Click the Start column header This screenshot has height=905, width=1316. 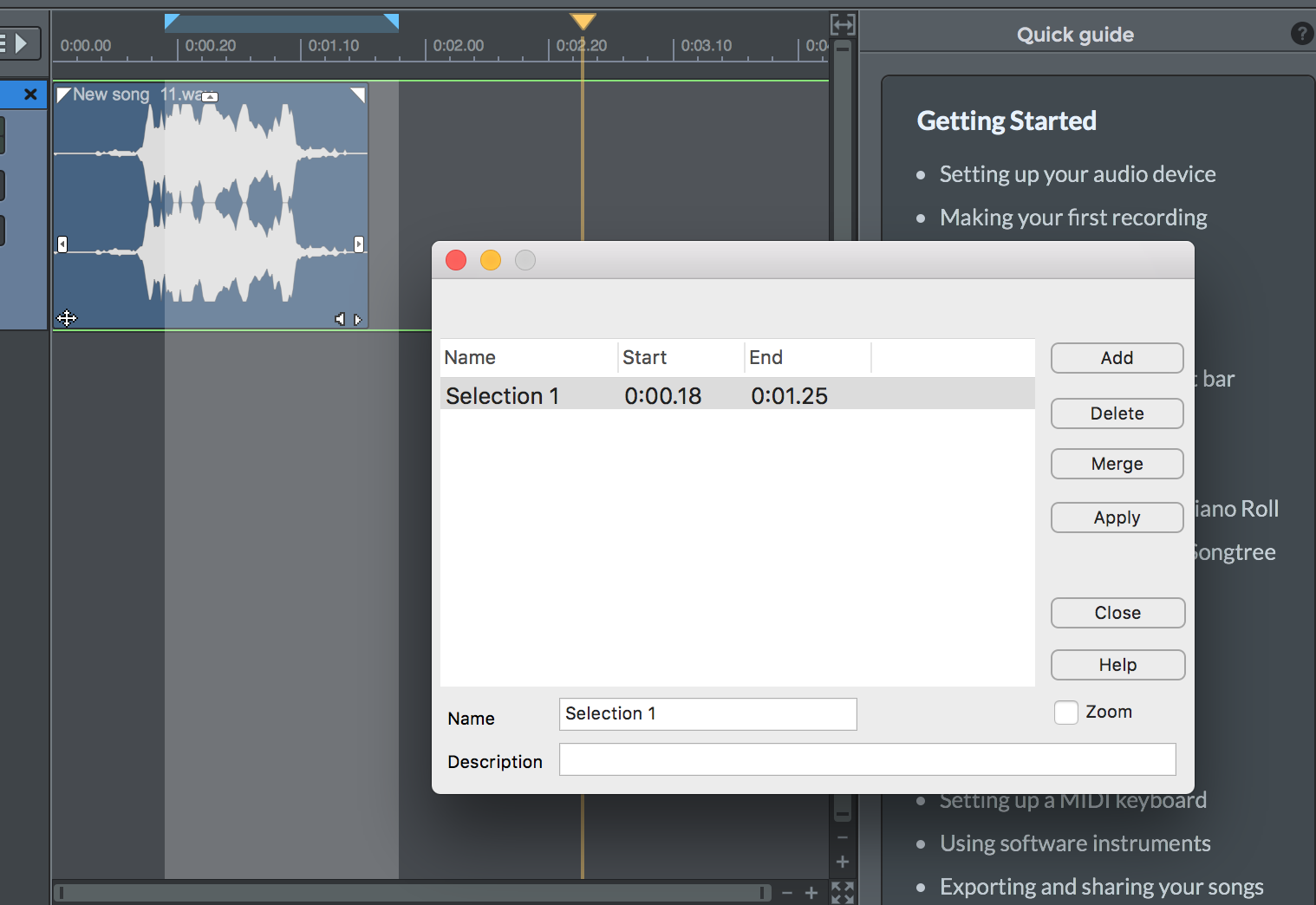click(x=681, y=357)
